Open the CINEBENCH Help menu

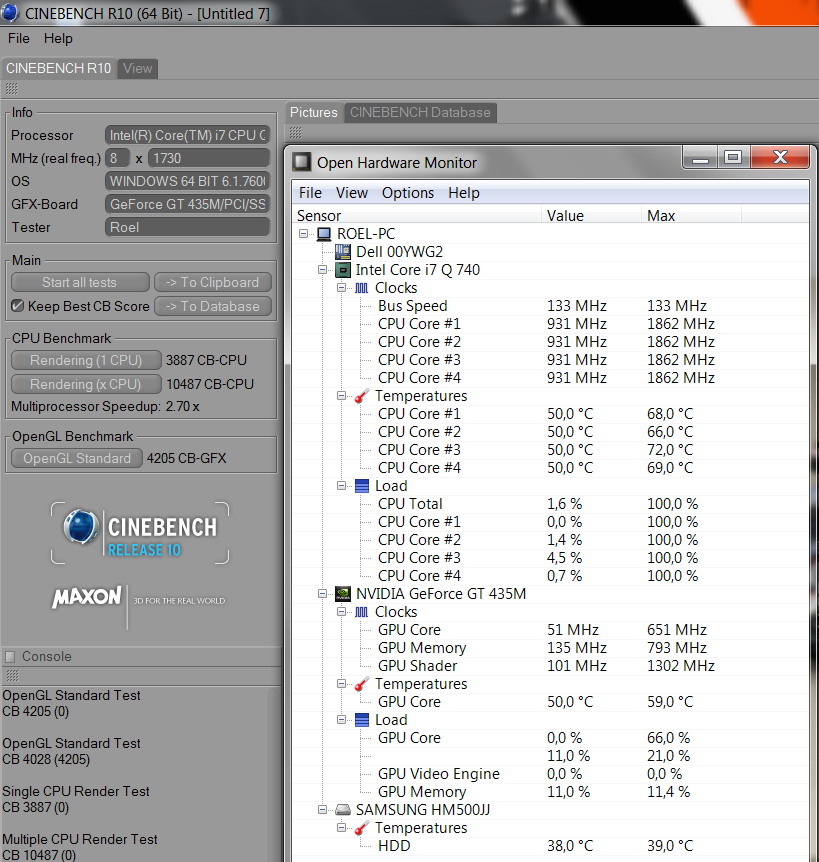click(58, 38)
